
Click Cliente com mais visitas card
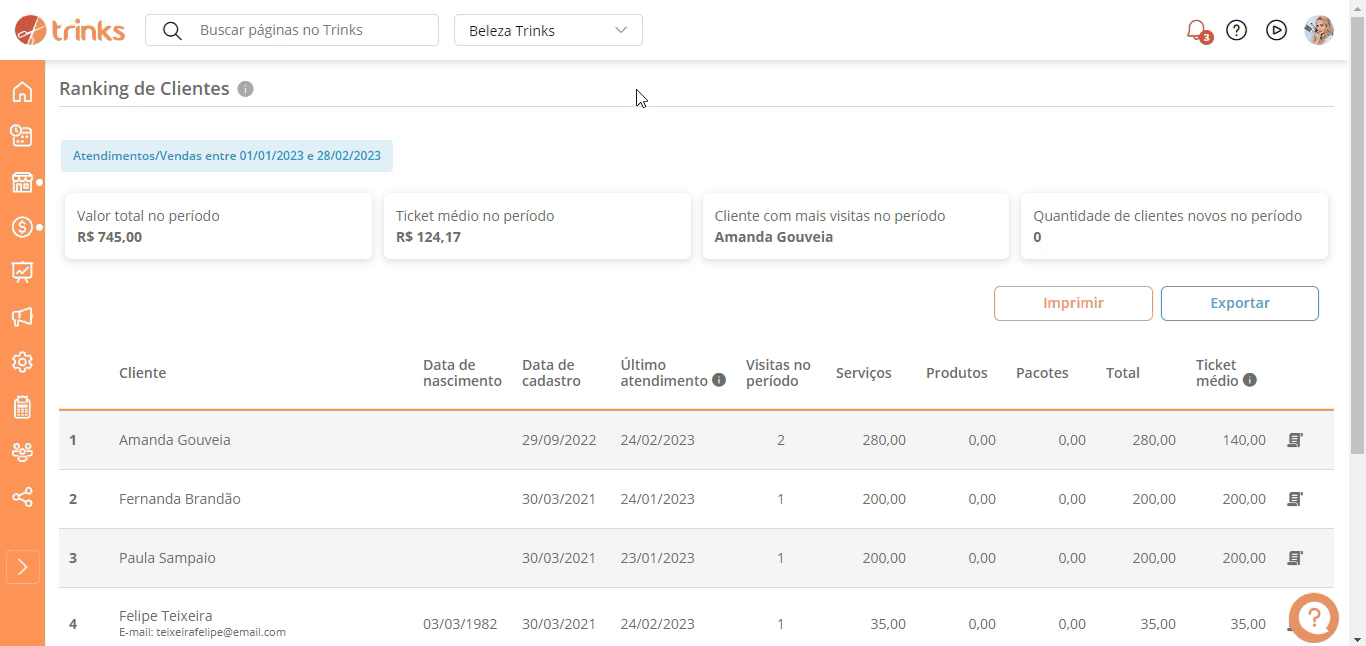pos(856,226)
